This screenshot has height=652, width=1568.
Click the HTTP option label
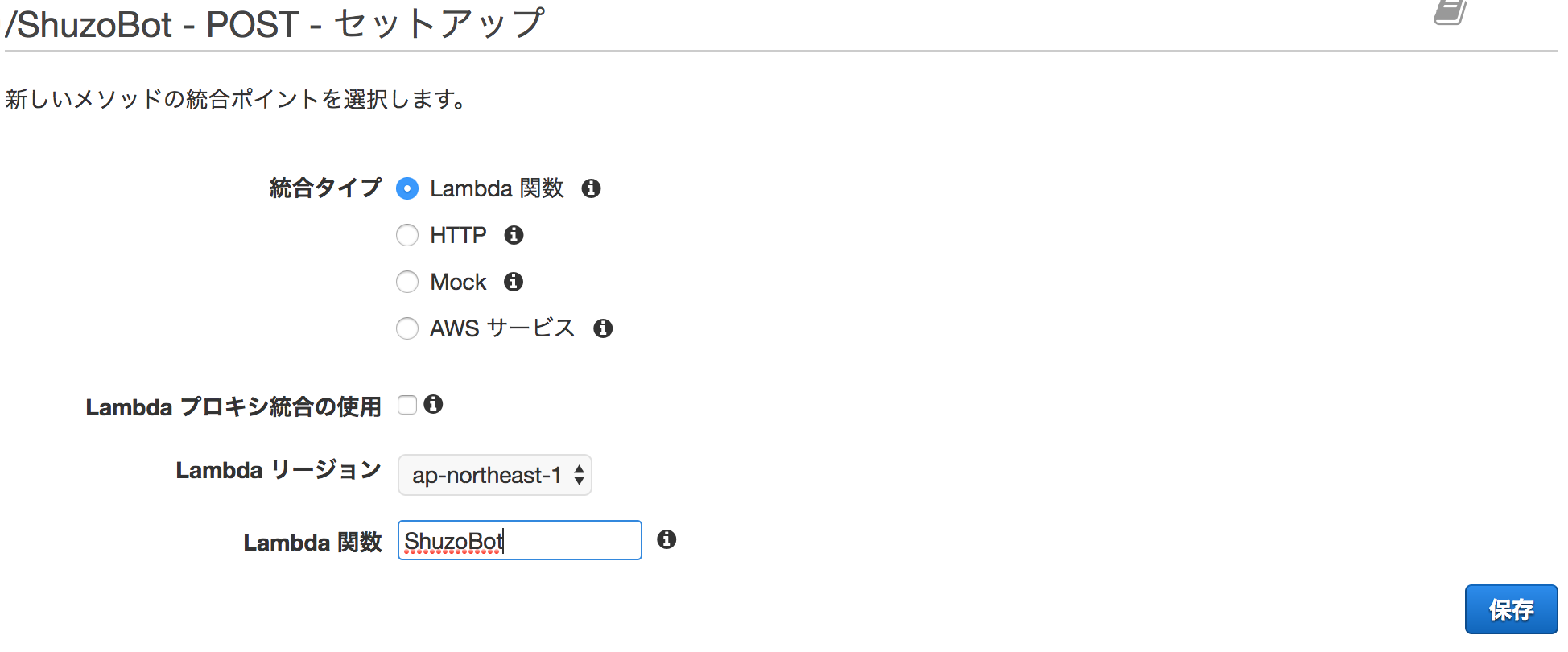(458, 235)
